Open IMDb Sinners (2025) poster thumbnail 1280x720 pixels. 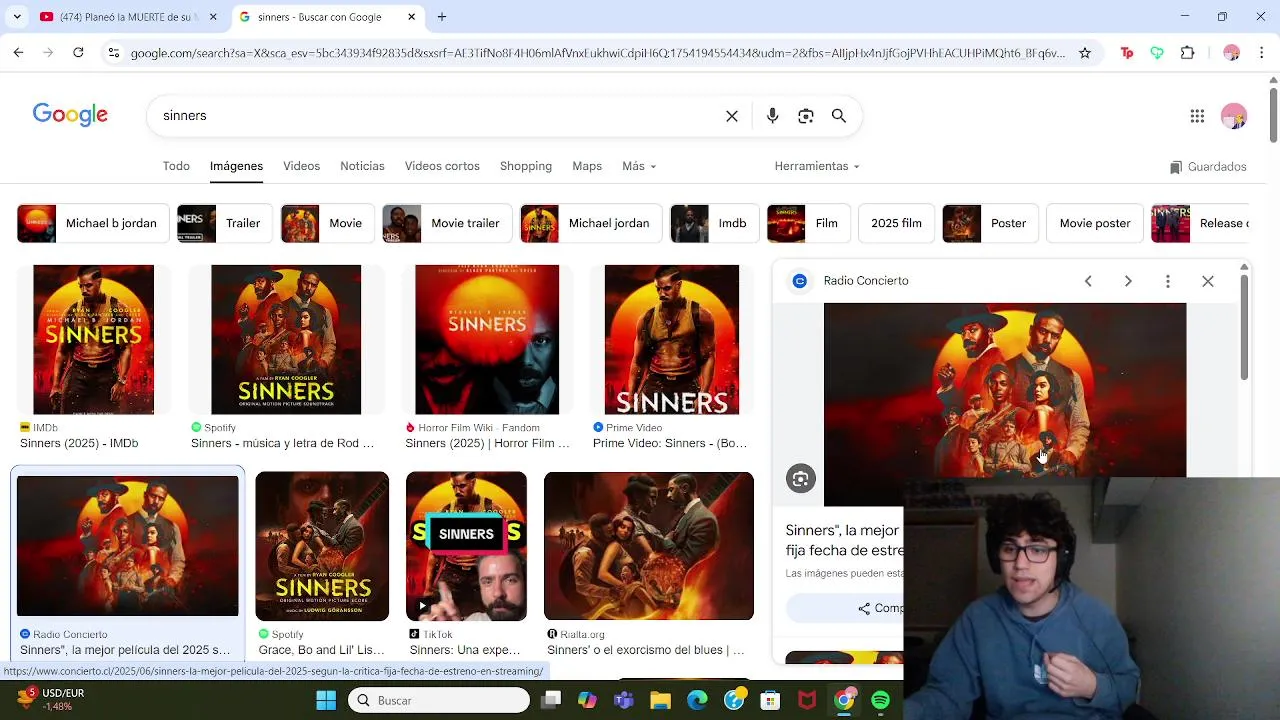pos(93,340)
